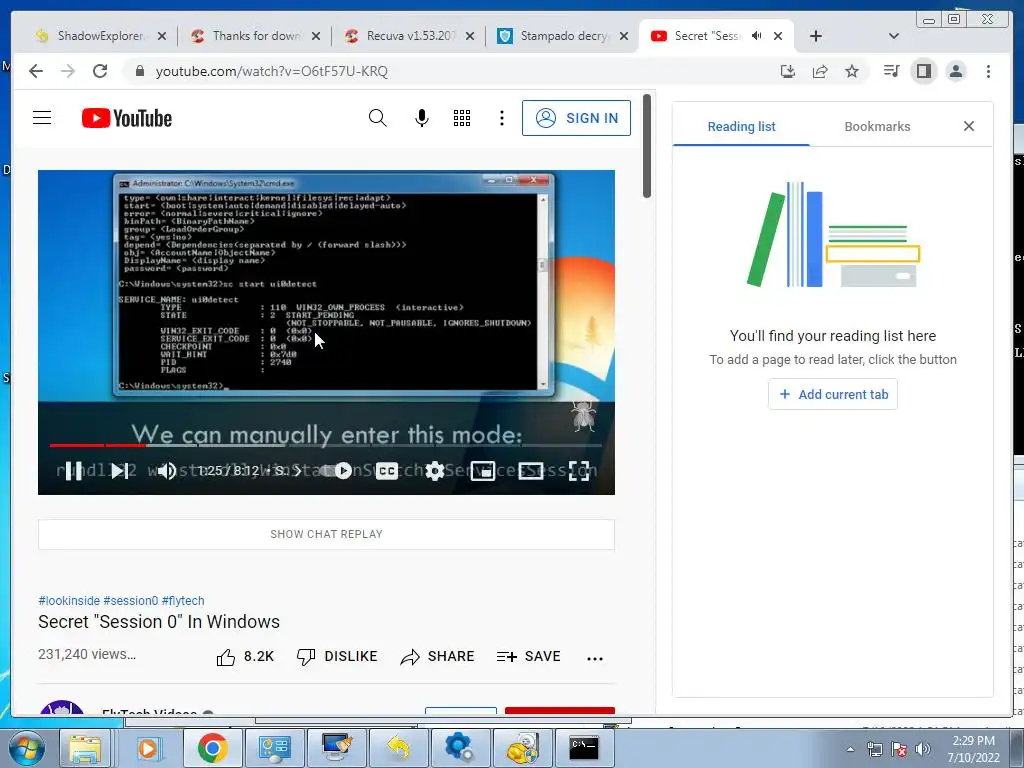Click the video title Secret "Session 0" In Windows
The width and height of the screenshot is (1024, 768).
(159, 622)
